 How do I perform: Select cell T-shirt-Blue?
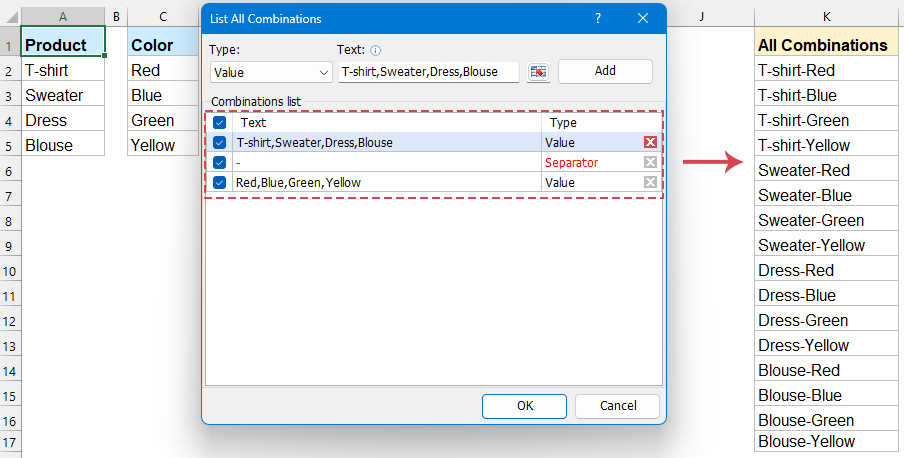click(826, 95)
